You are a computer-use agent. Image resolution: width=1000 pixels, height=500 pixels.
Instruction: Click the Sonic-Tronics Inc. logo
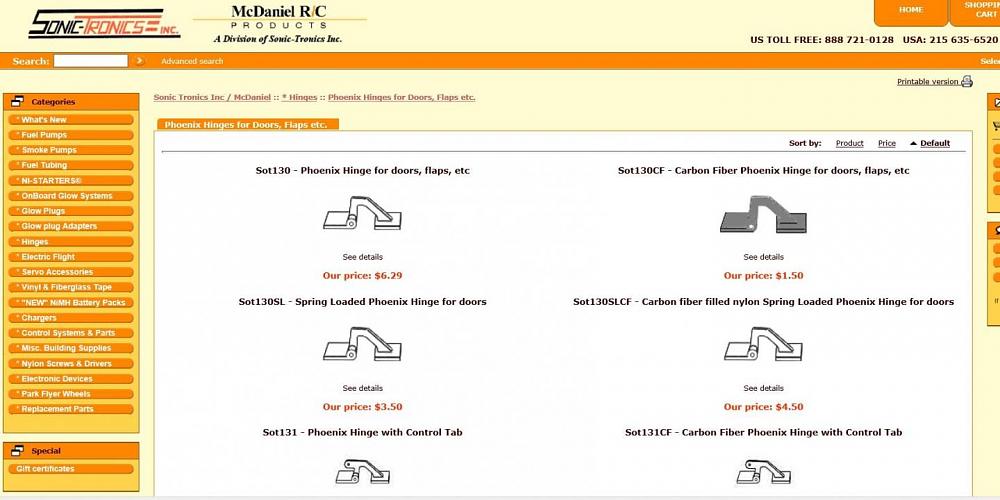(x=104, y=24)
